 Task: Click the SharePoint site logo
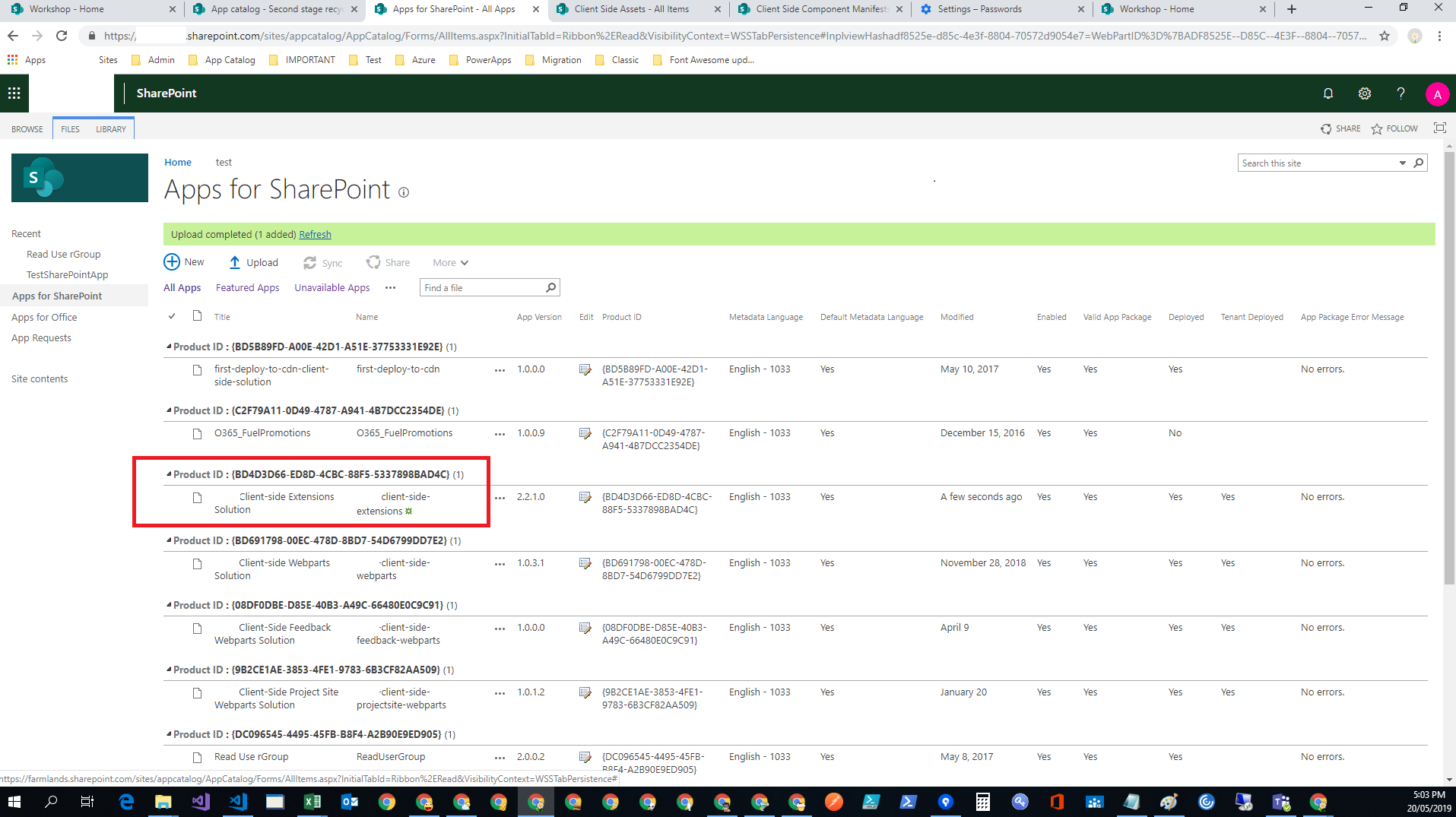(80, 178)
